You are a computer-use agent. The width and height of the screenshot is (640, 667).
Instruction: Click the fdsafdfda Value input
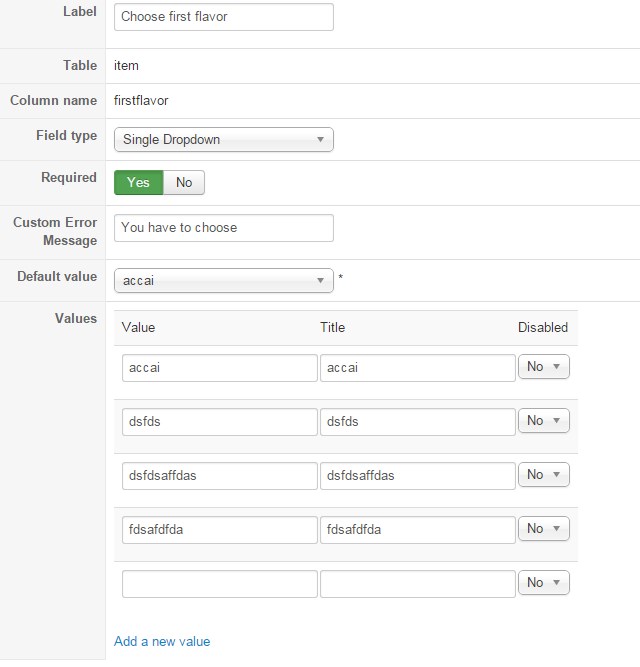tap(219, 530)
